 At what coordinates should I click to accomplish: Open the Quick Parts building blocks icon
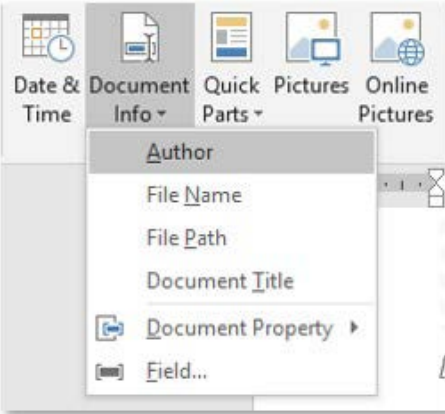pos(231,37)
